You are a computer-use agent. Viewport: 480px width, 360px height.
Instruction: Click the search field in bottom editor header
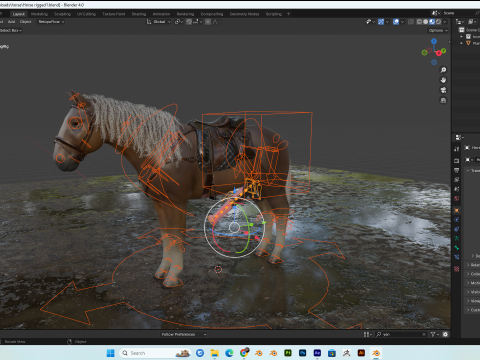pos(401,334)
